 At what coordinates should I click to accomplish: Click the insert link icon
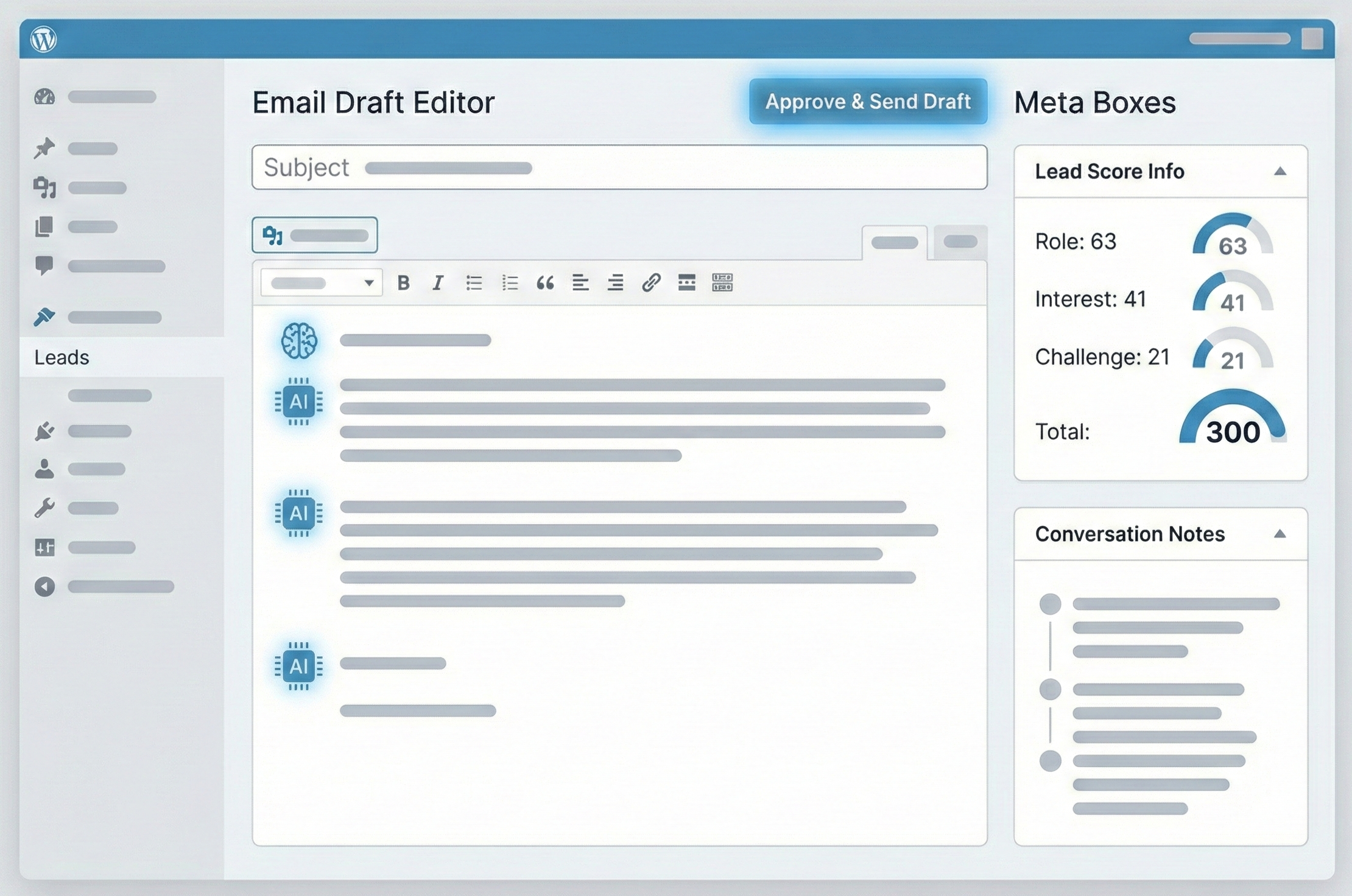[651, 283]
